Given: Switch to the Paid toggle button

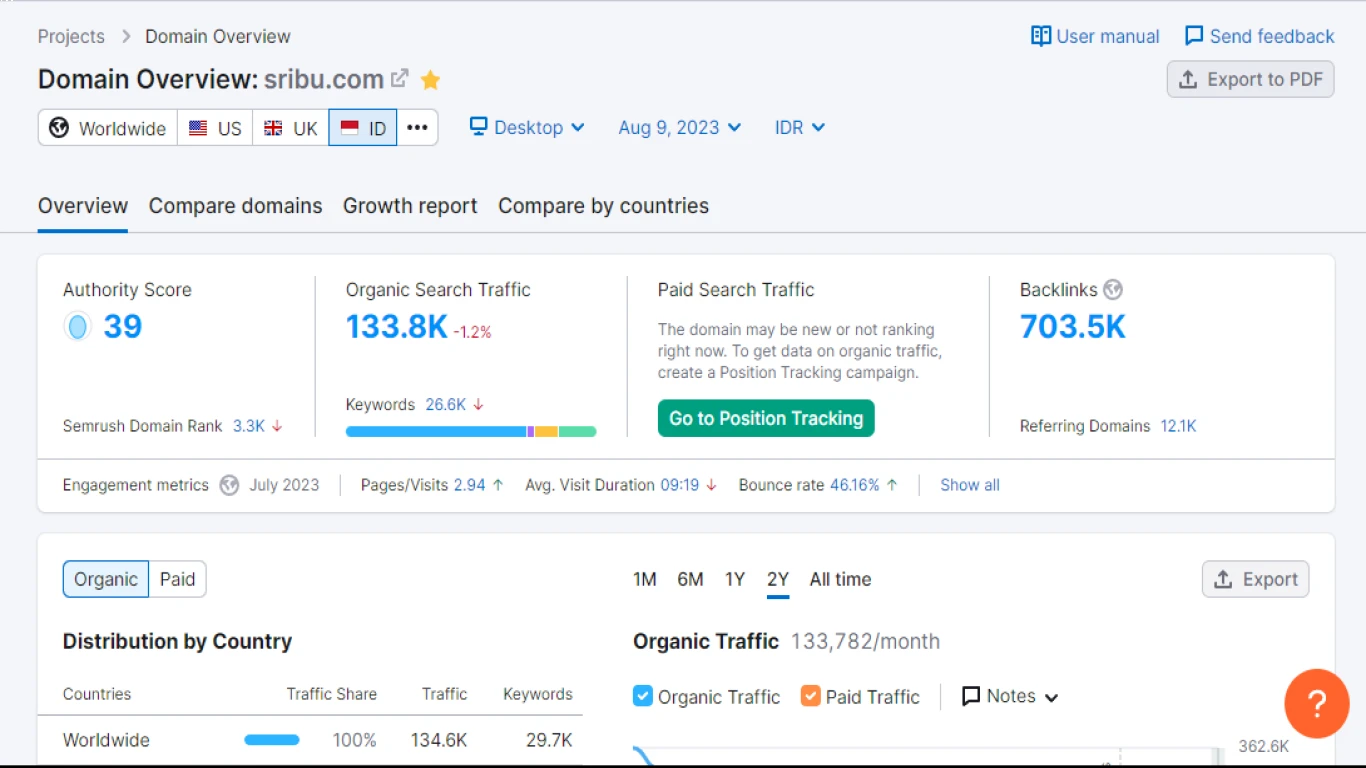Looking at the screenshot, I should tap(178, 579).
